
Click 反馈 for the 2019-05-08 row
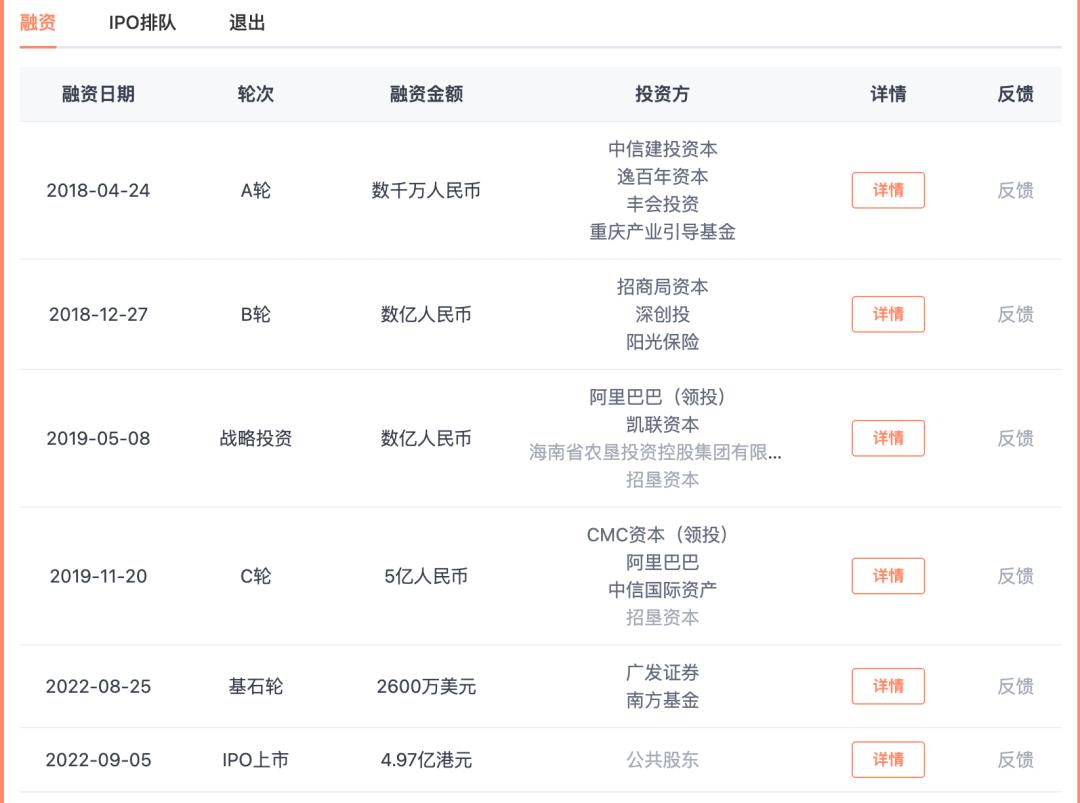pyautogui.click(x=1015, y=438)
